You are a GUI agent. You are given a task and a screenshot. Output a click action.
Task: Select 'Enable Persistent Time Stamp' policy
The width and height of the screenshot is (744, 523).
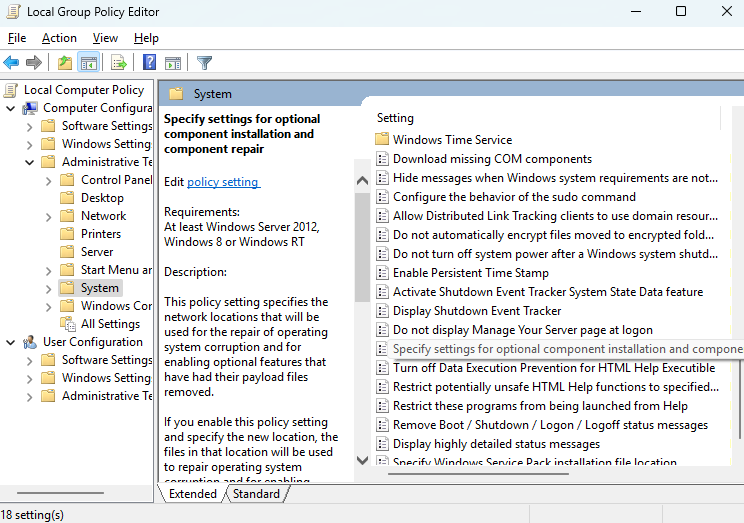point(470,273)
